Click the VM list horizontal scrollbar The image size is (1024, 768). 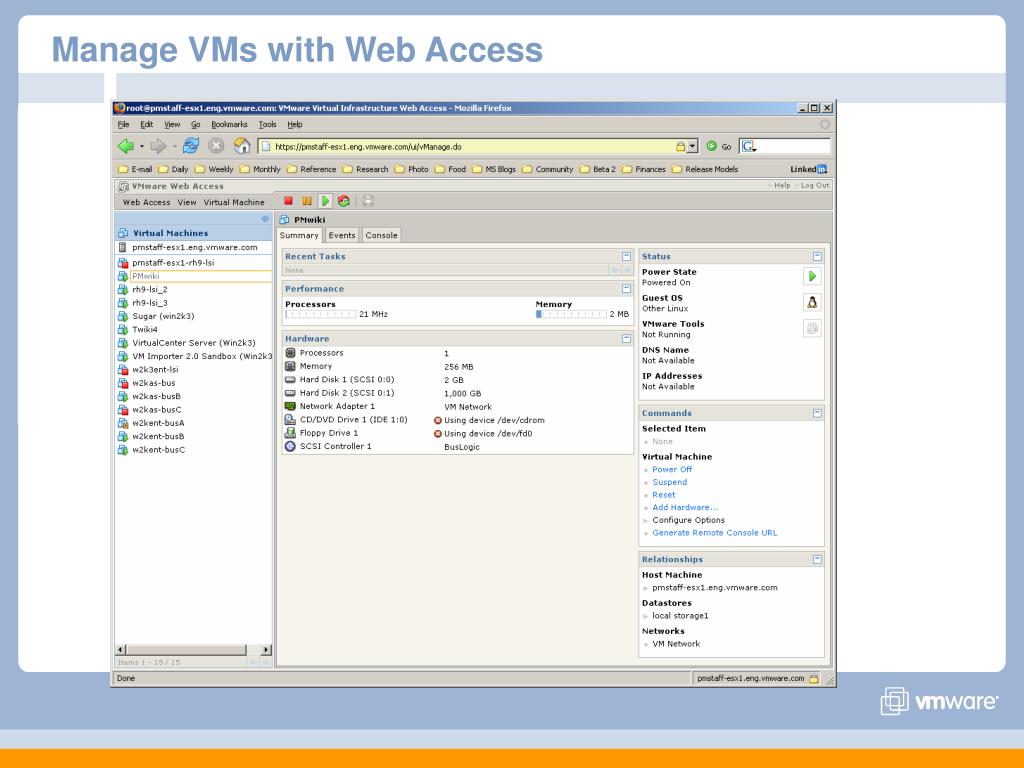[193, 650]
